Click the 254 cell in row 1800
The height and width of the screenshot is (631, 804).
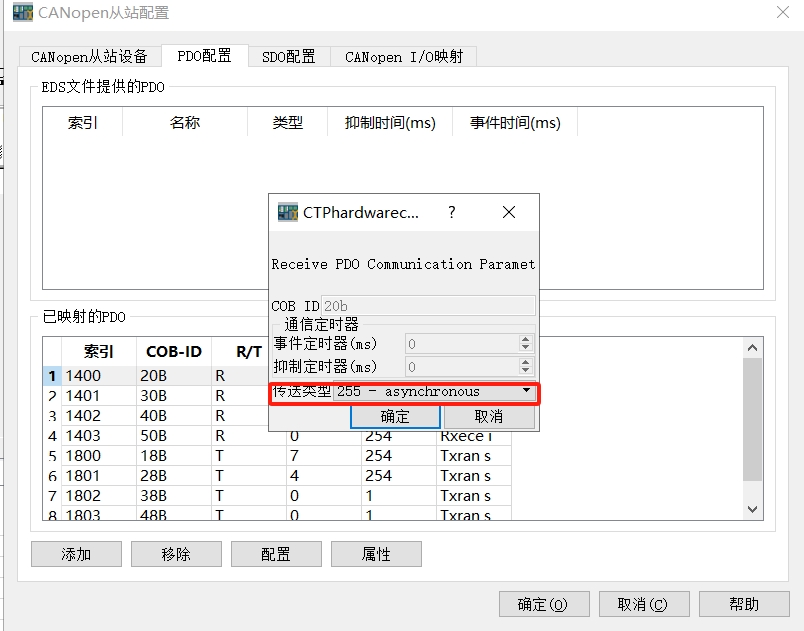click(398, 456)
